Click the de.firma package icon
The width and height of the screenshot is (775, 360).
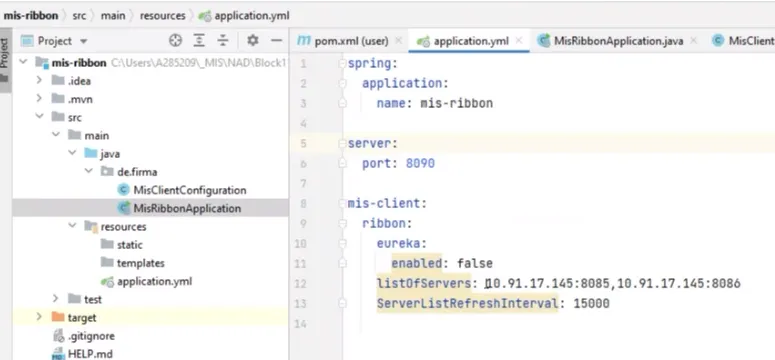click(107, 172)
